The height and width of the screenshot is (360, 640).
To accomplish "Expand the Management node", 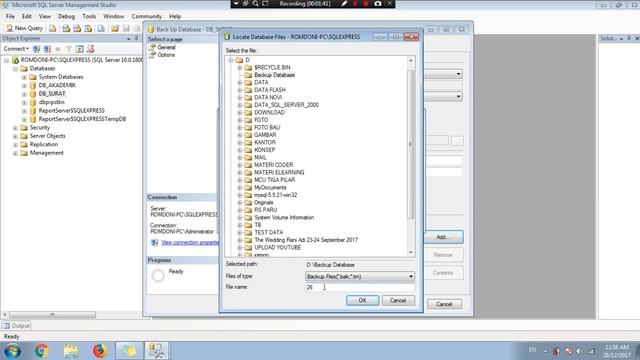I will [x=16, y=153].
